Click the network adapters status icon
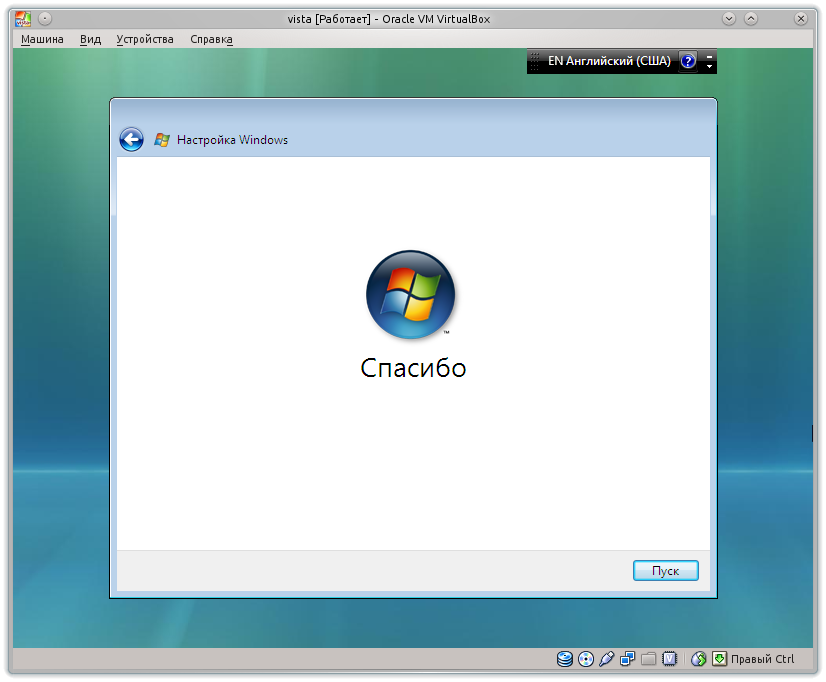 pyautogui.click(x=628, y=659)
